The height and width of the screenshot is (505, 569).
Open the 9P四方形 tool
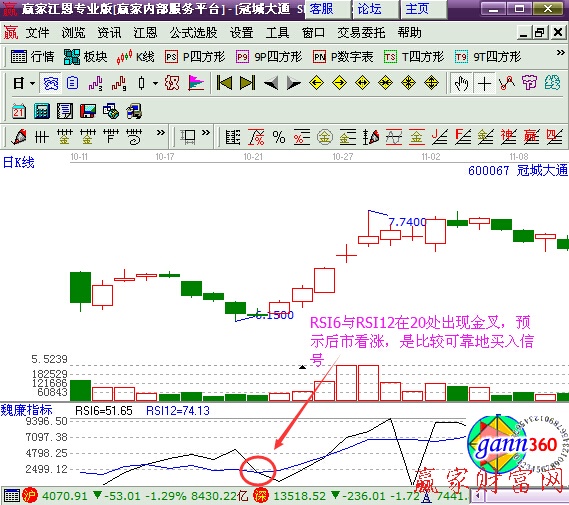point(269,57)
